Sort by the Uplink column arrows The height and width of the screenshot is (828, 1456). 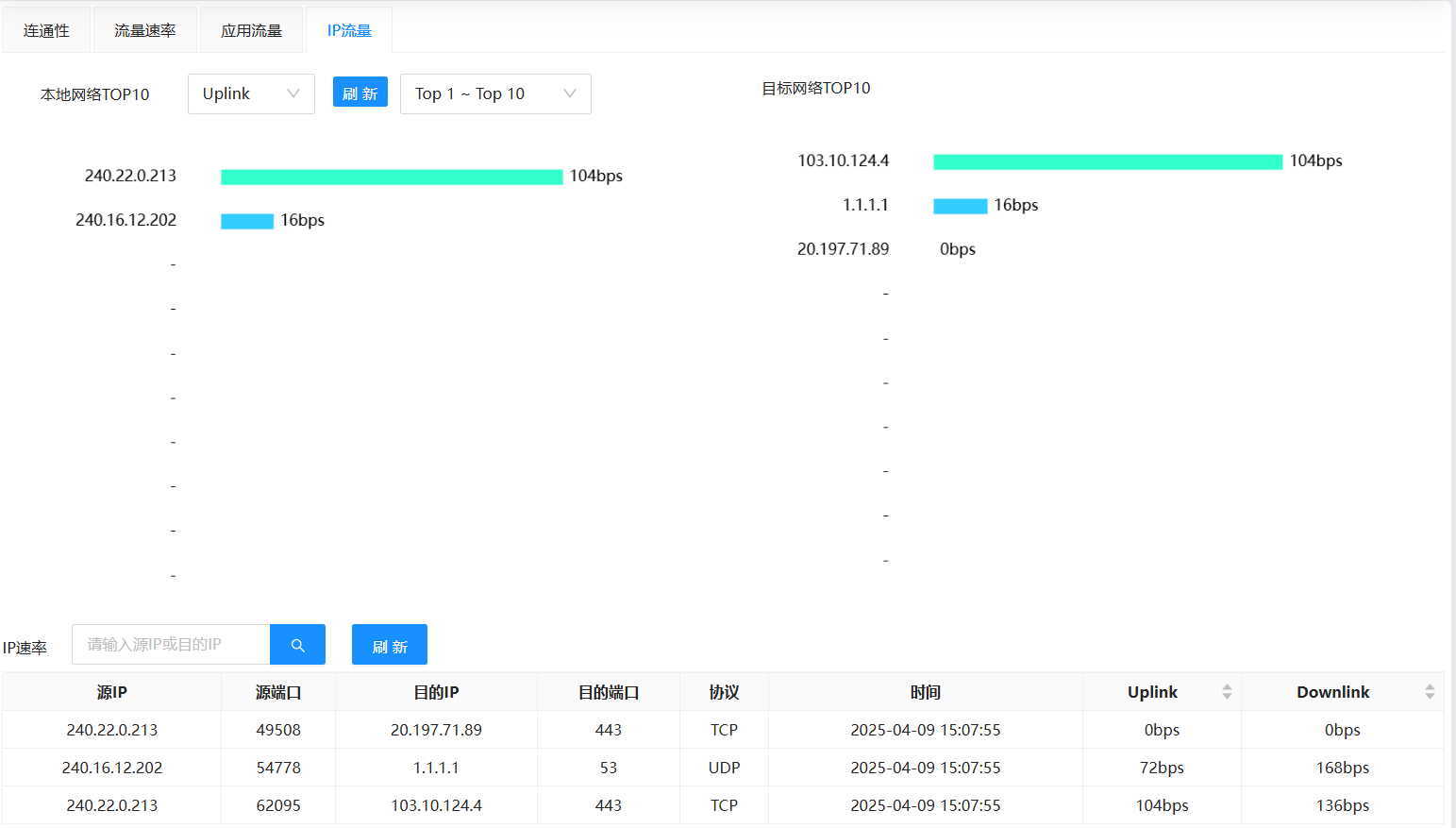point(1227,692)
